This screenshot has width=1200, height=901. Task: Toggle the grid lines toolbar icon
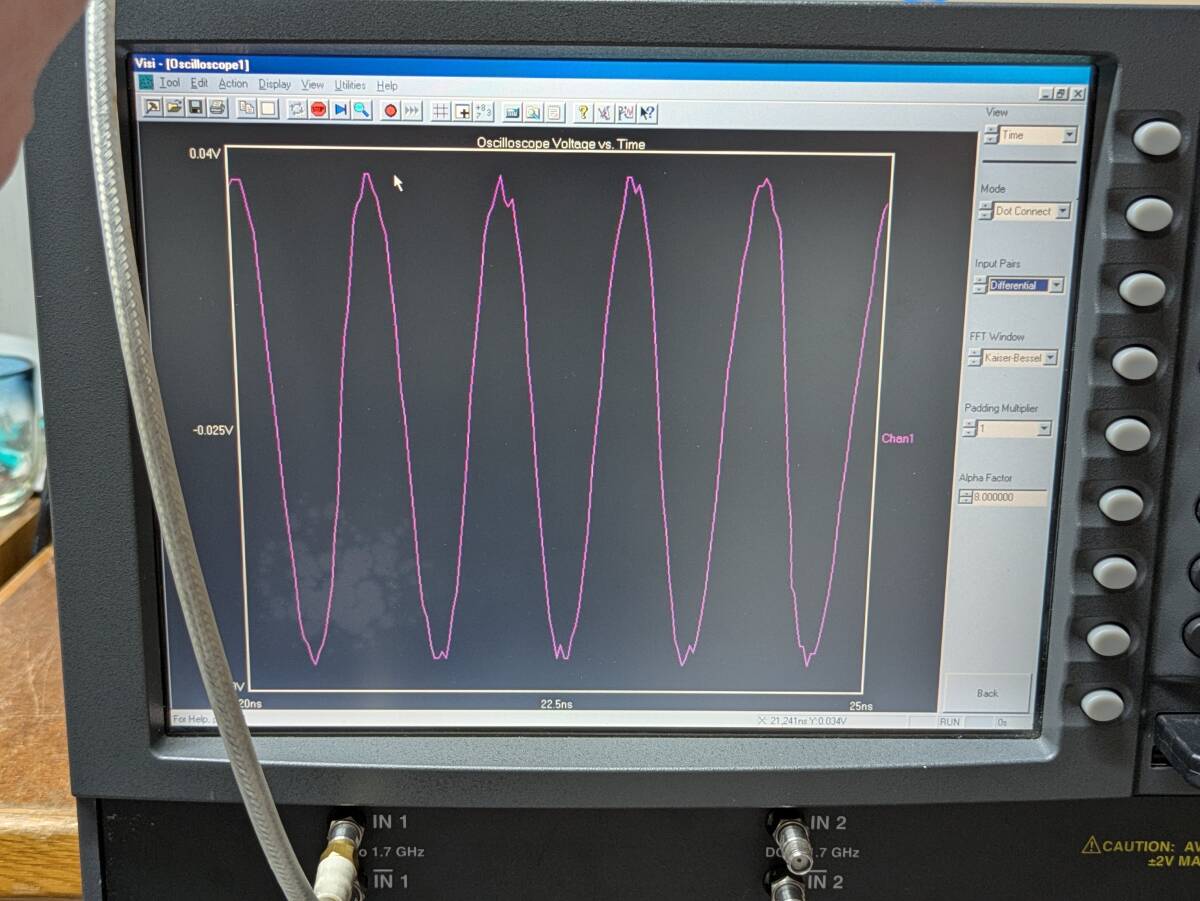click(440, 111)
